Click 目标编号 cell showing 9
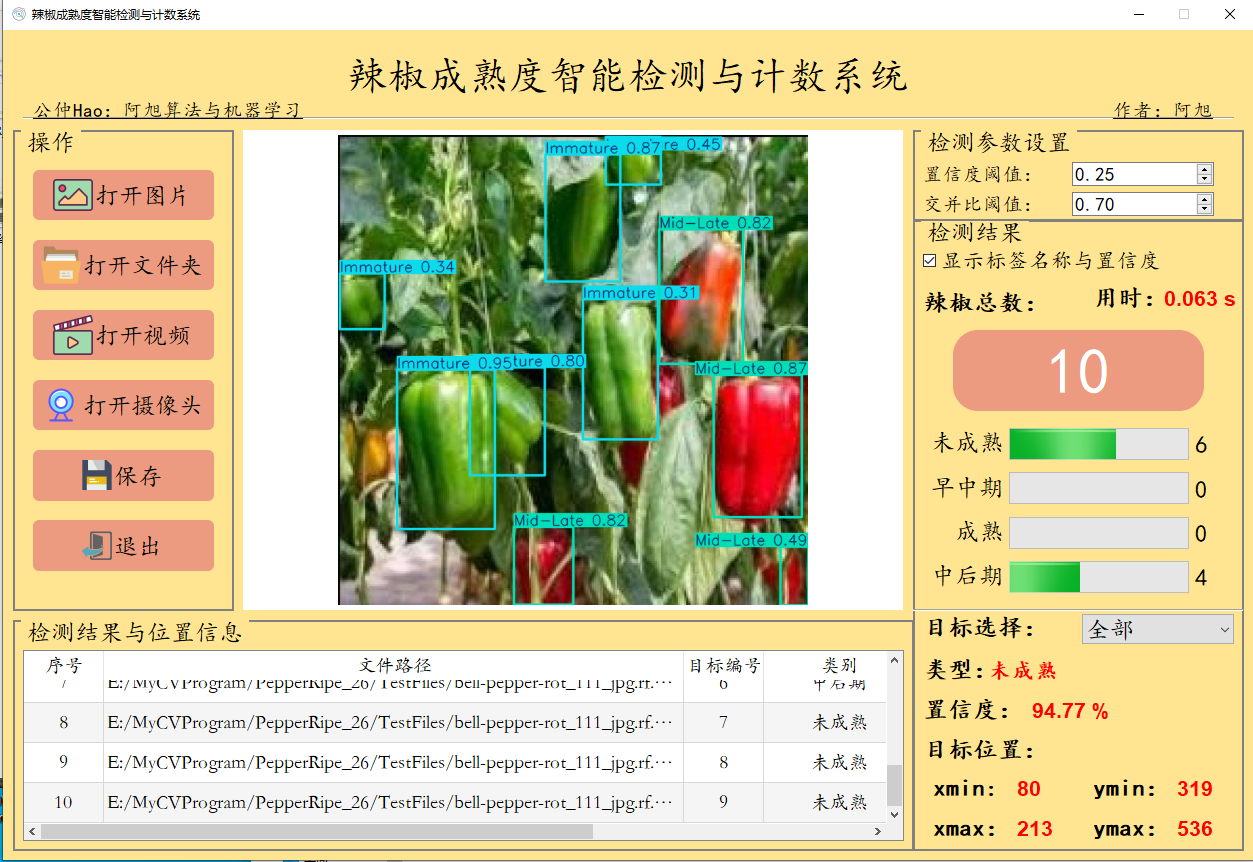Image resolution: width=1253 pixels, height=862 pixels. point(724,802)
